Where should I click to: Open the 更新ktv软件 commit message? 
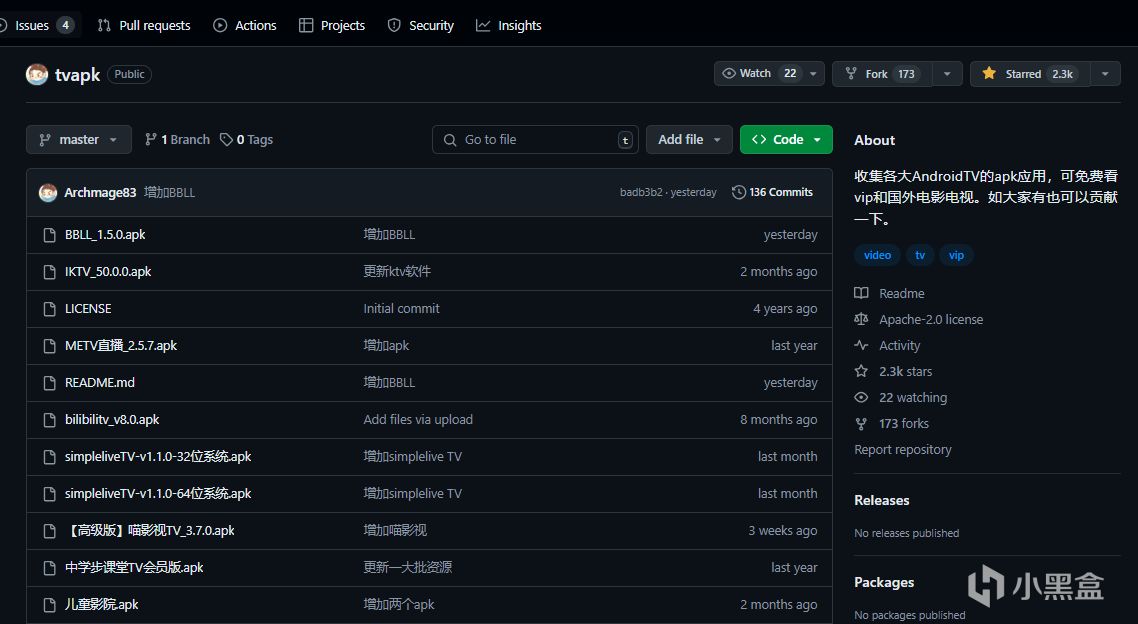click(x=397, y=271)
